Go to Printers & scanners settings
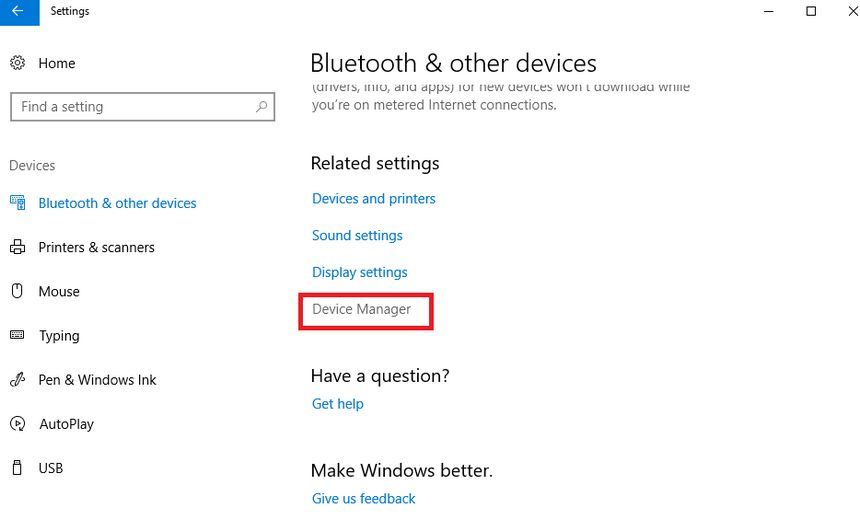 [96, 247]
